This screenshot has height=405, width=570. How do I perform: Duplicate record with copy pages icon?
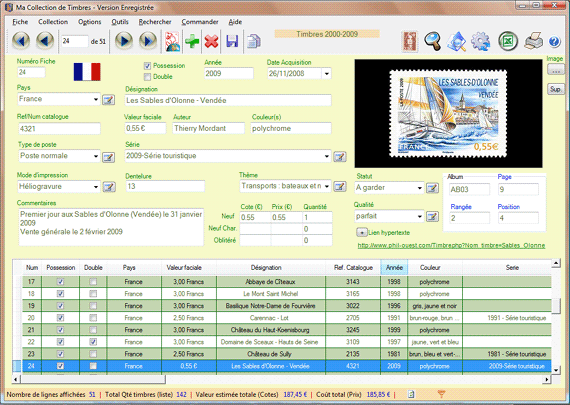254,41
